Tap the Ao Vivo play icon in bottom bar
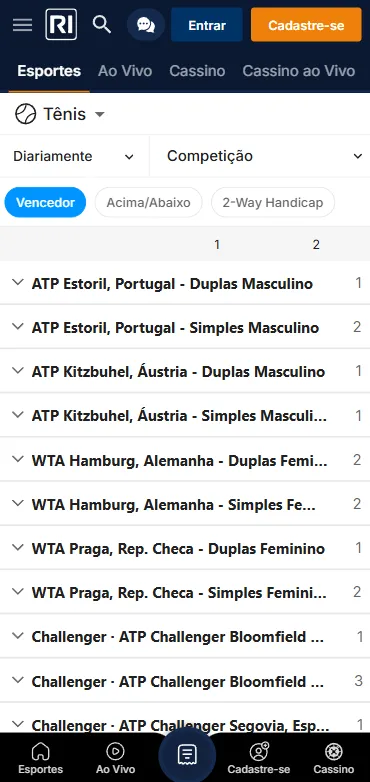This screenshot has width=370, height=782. tap(115, 758)
